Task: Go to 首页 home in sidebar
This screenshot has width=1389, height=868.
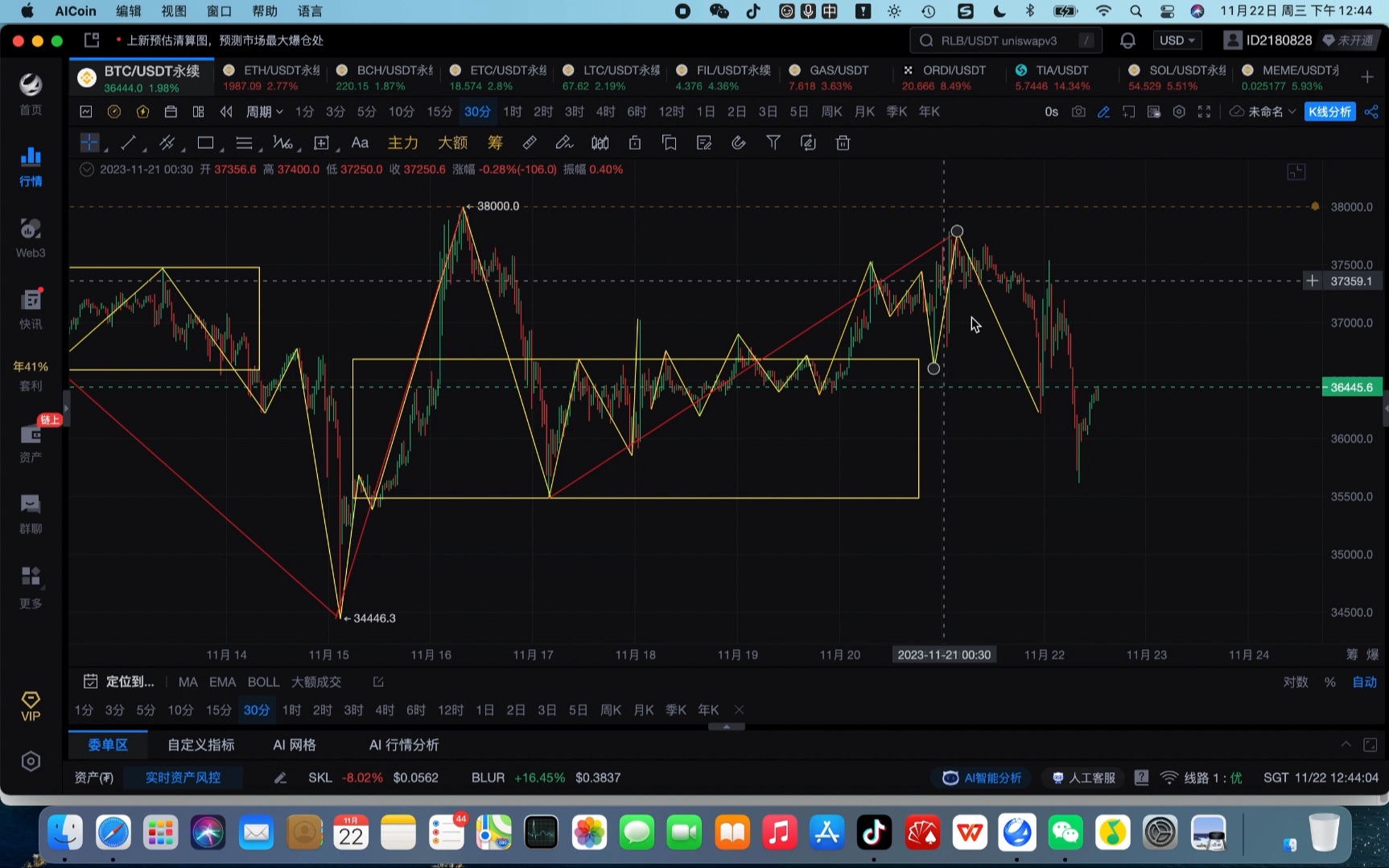Action: (31, 93)
